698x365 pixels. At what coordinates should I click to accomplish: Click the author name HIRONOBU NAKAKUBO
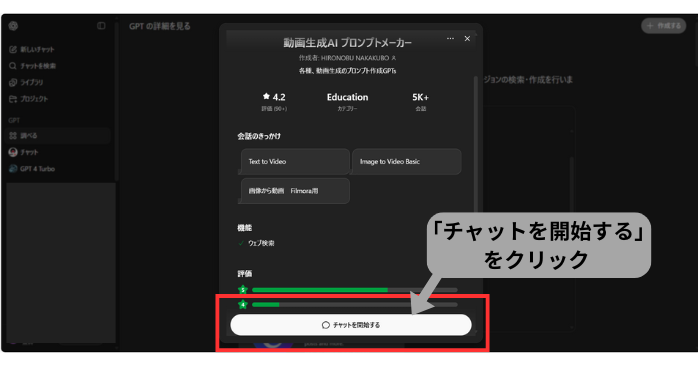355,58
